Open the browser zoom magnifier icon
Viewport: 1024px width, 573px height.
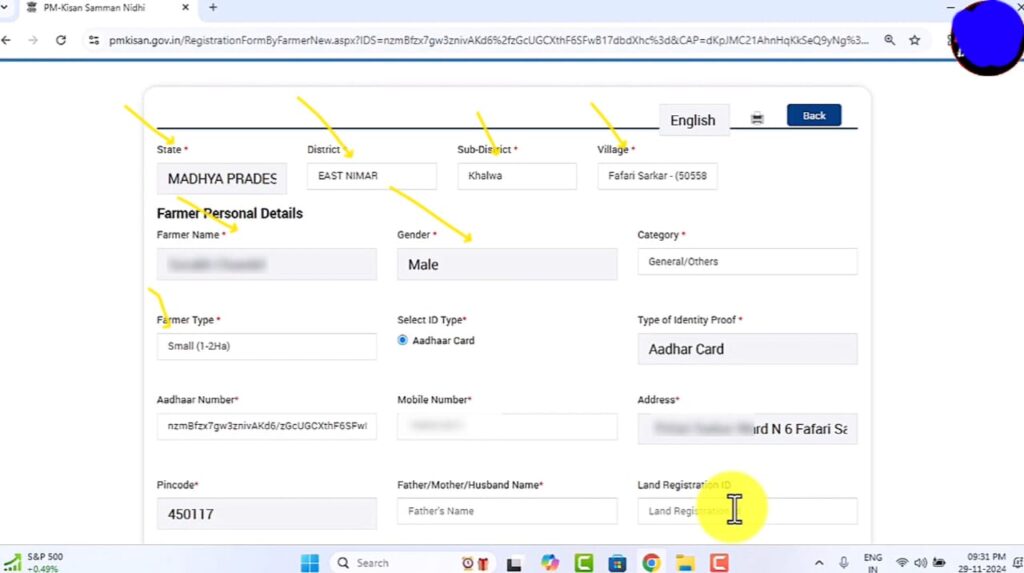click(x=889, y=41)
